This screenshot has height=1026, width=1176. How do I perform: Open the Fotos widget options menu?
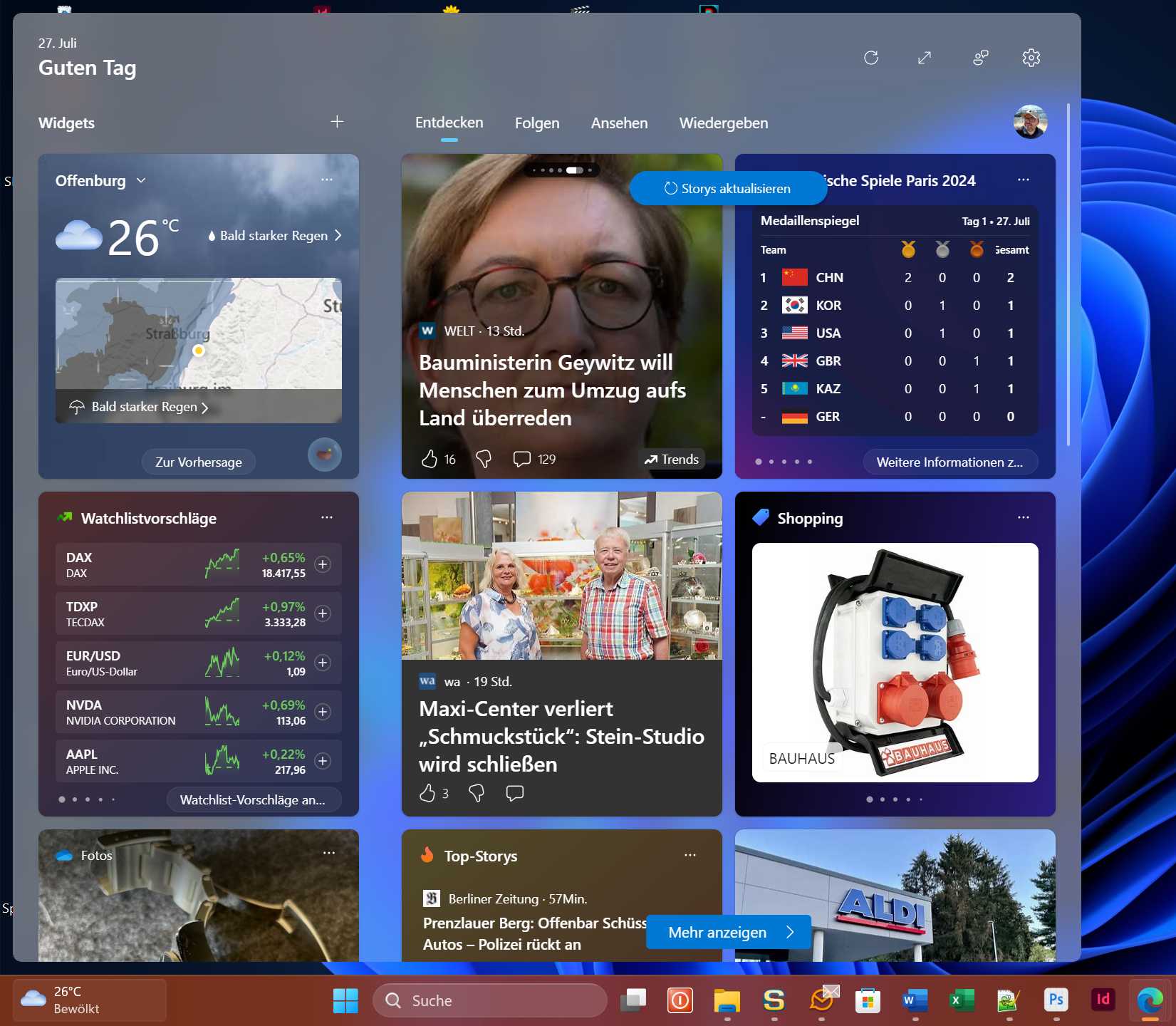329,853
